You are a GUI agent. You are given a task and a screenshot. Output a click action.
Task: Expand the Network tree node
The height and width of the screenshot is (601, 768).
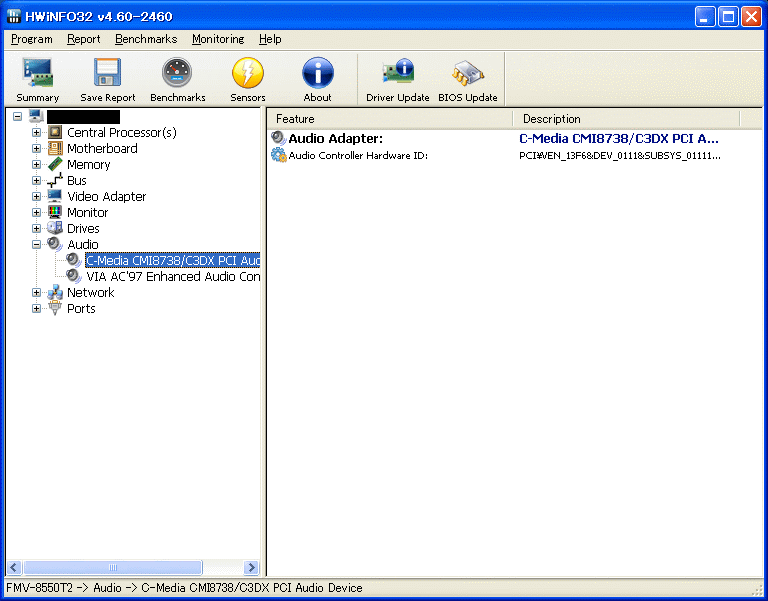(37, 293)
